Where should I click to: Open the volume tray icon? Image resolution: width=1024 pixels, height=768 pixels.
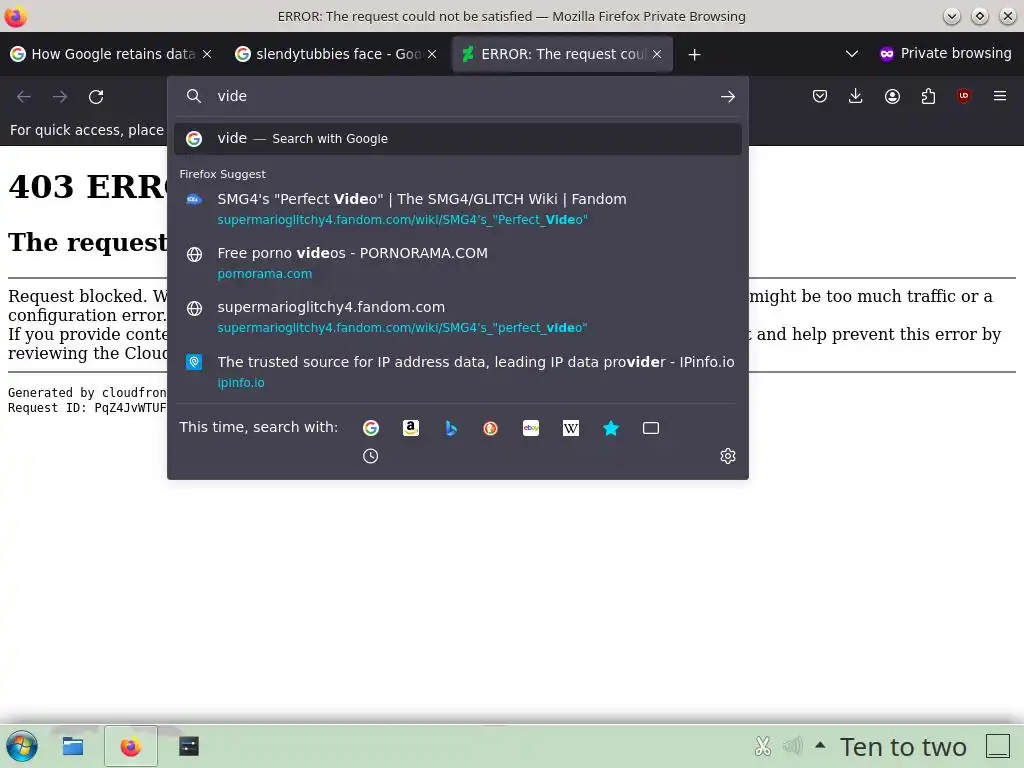792,746
